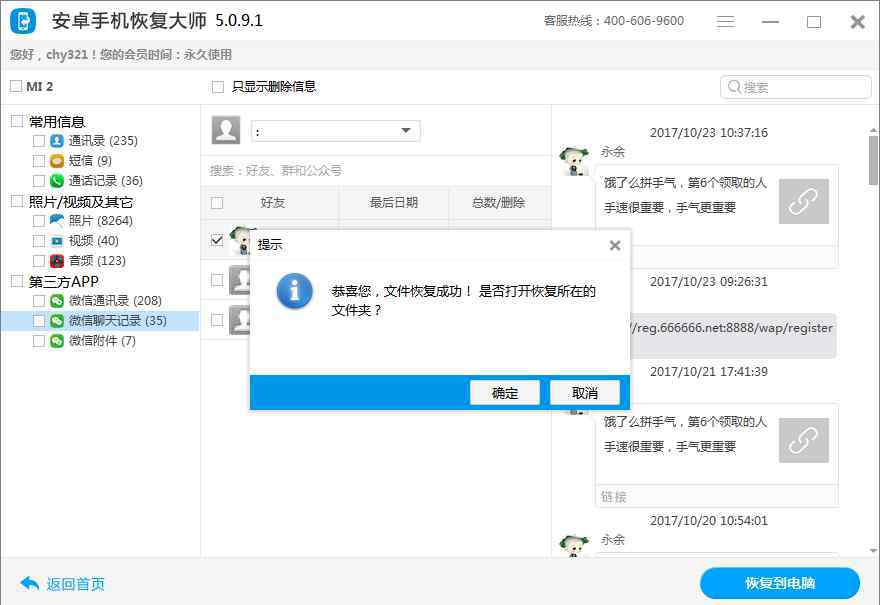The image size is (880, 605).
Task: Click 取消 button in dialog
Action: pos(585,393)
